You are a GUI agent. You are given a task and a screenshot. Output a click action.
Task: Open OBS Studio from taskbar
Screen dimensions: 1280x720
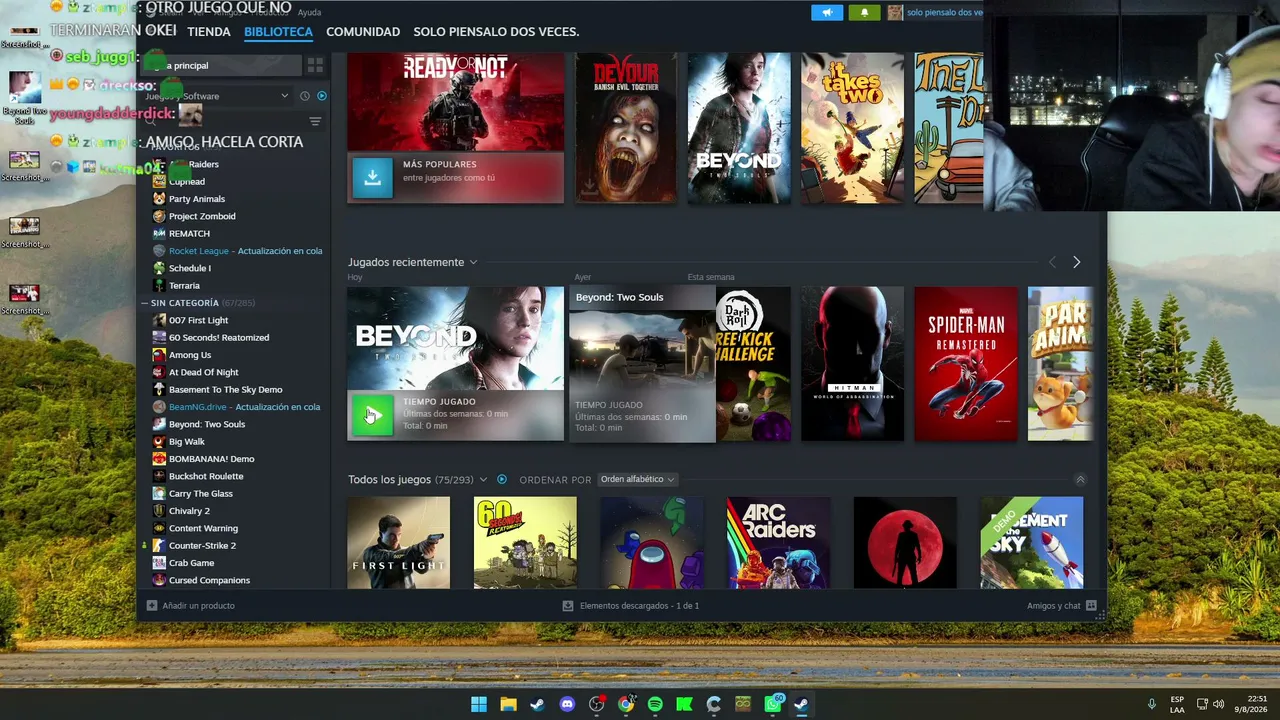(x=597, y=704)
